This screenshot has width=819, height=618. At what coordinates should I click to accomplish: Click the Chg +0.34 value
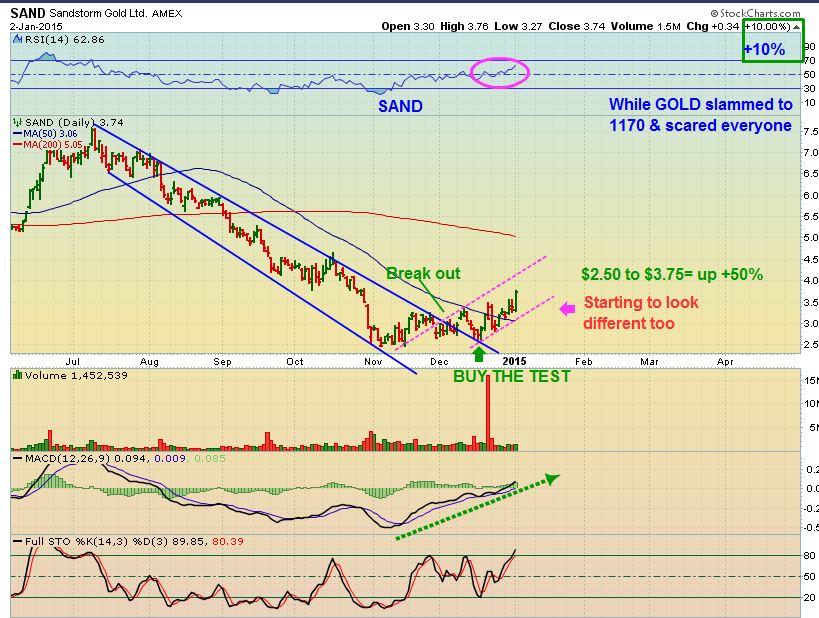(x=712, y=26)
